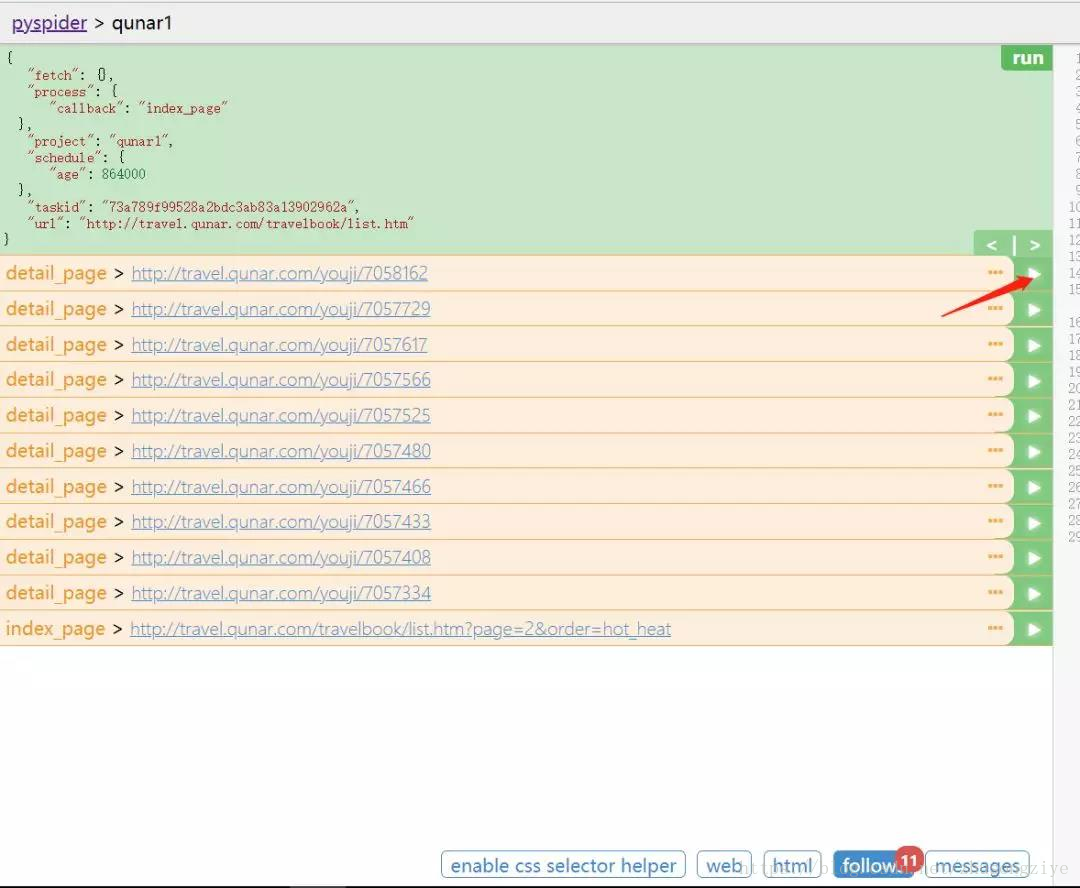This screenshot has height=888, width=1080.
Task: Go to previous task with < arrow
Action: pos(992,245)
